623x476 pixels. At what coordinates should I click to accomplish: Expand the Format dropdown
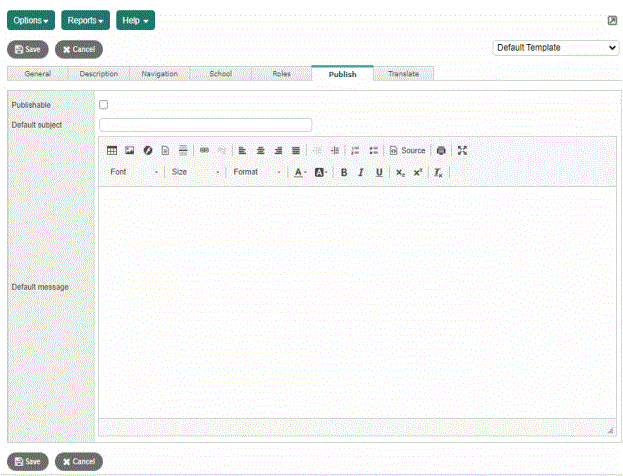pyautogui.click(x=258, y=173)
